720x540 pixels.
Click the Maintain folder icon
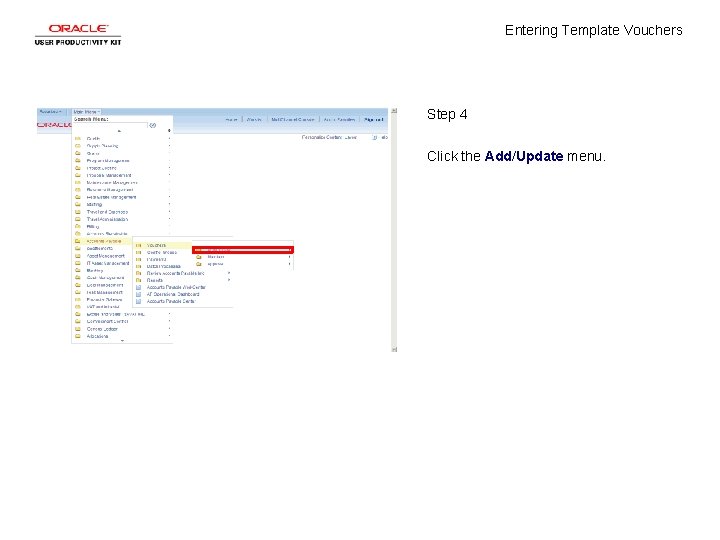199,257
